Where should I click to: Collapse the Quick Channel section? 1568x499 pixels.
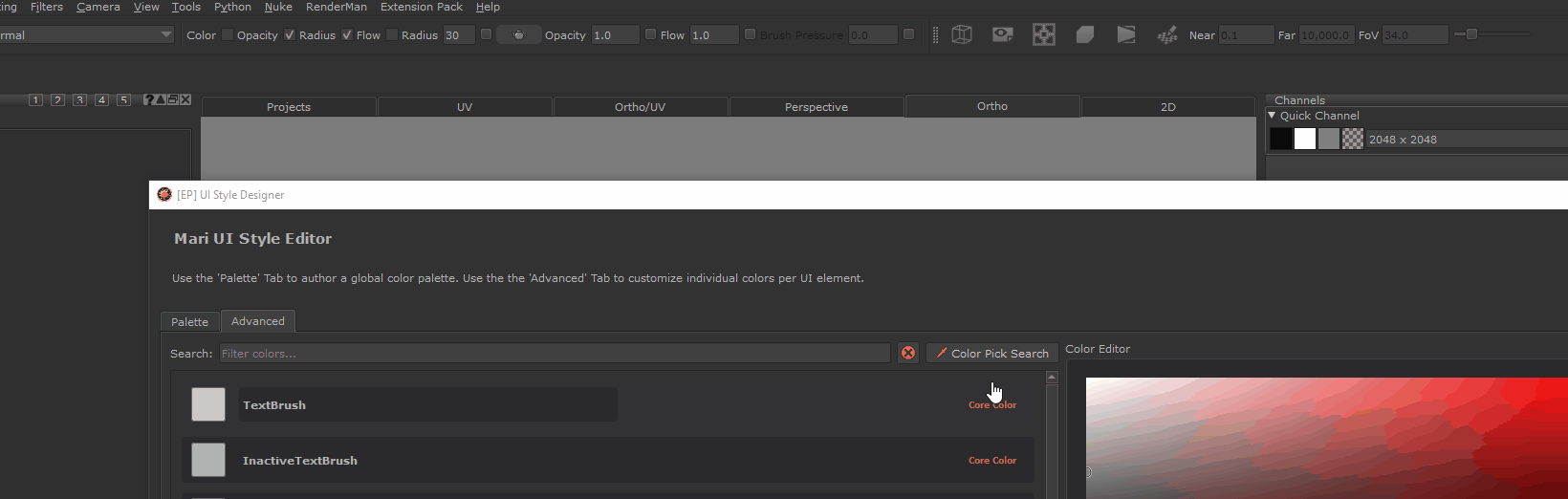point(1273,116)
